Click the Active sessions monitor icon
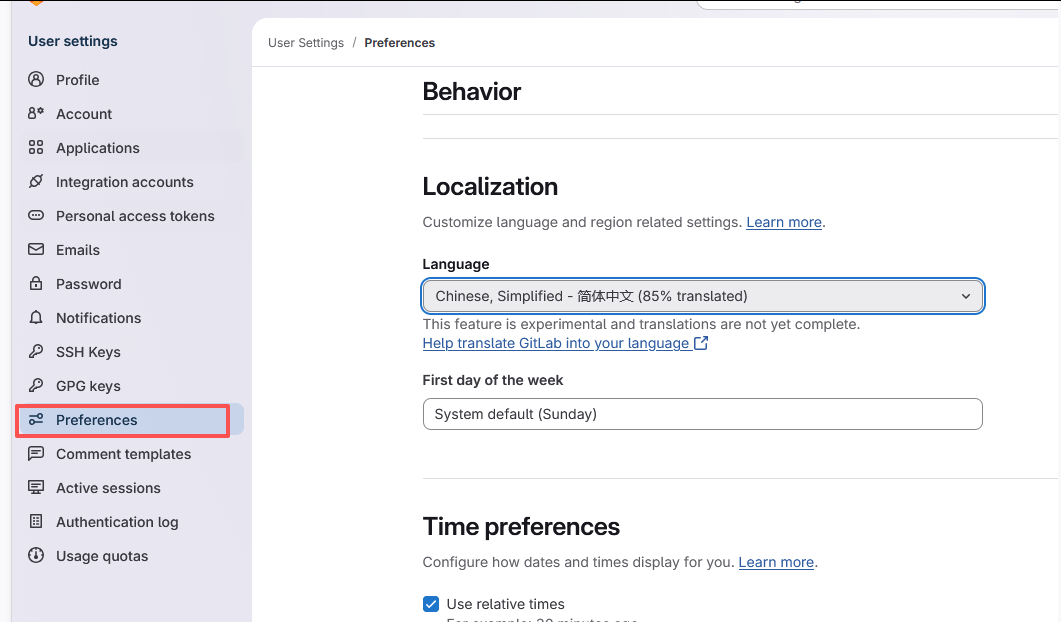This screenshot has width=1061, height=622. 36,487
